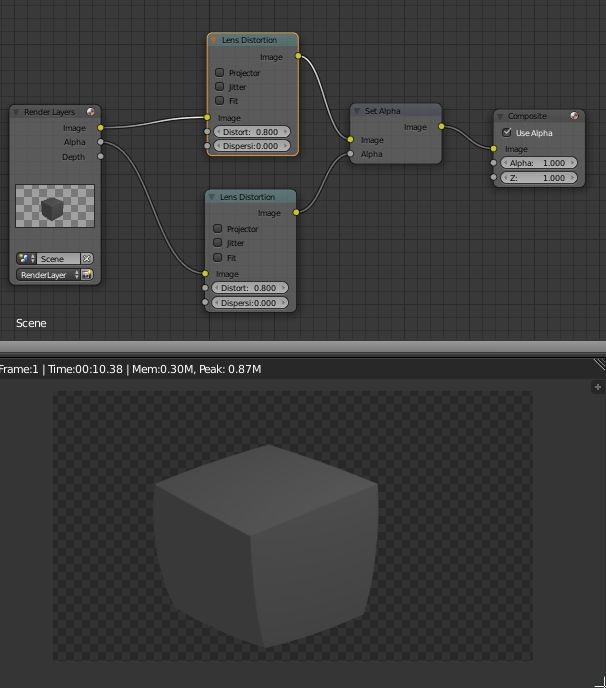Click the 'Scene' label in node editor
Screen dimensions: 606x688
point(31,323)
